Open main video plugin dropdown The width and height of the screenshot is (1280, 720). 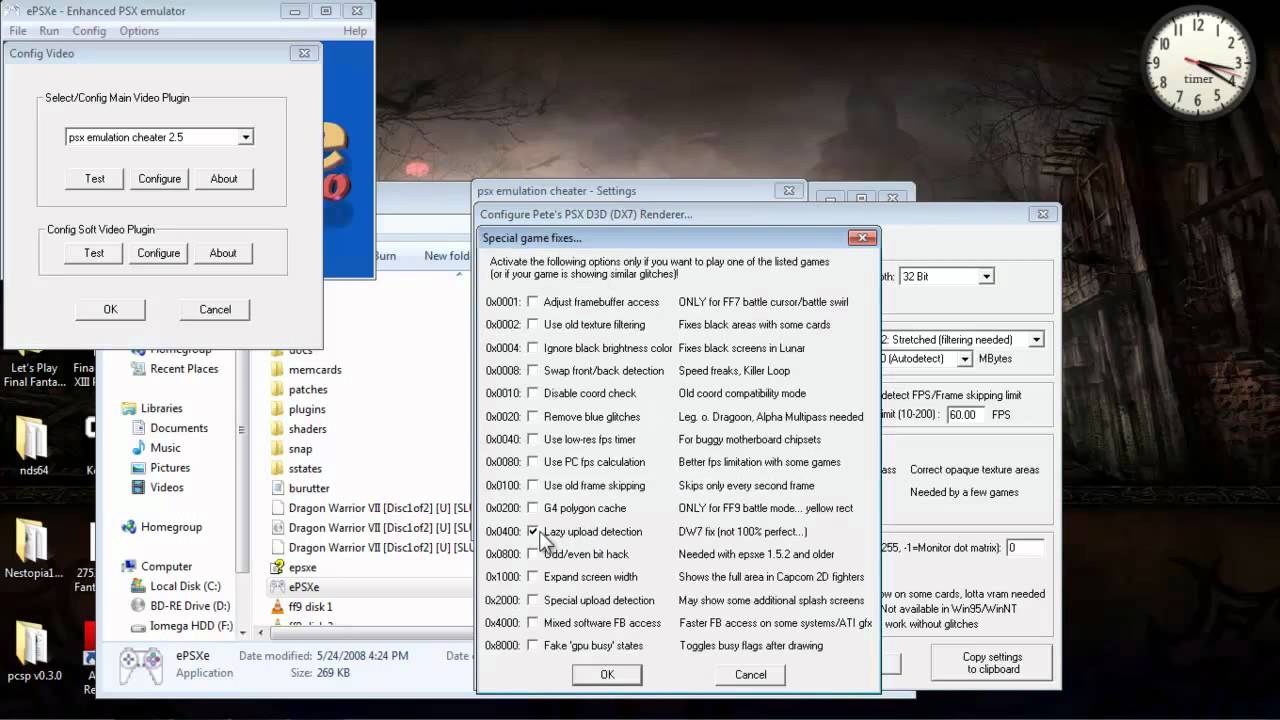[x=245, y=137]
